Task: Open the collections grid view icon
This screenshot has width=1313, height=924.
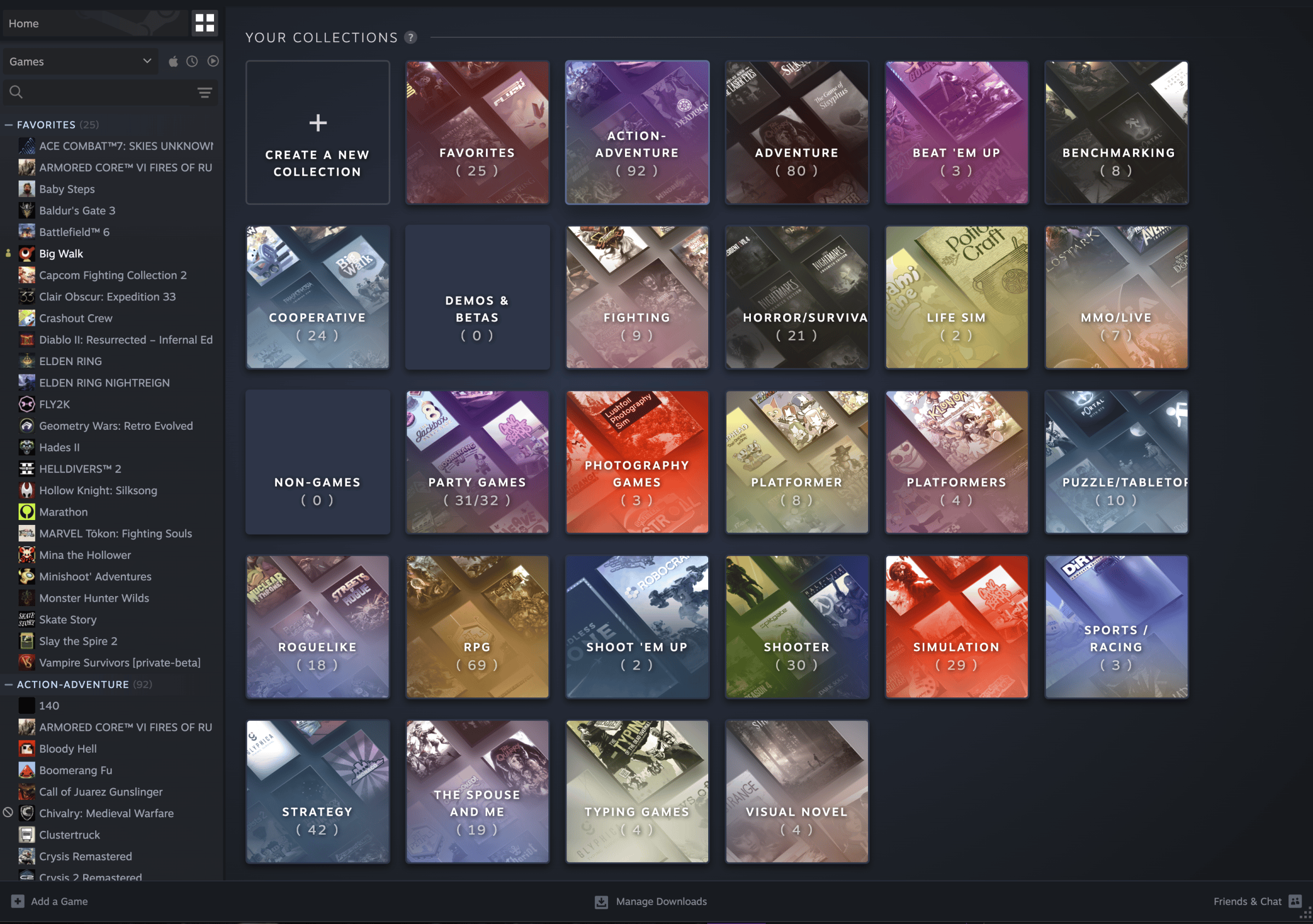Action: coord(204,23)
